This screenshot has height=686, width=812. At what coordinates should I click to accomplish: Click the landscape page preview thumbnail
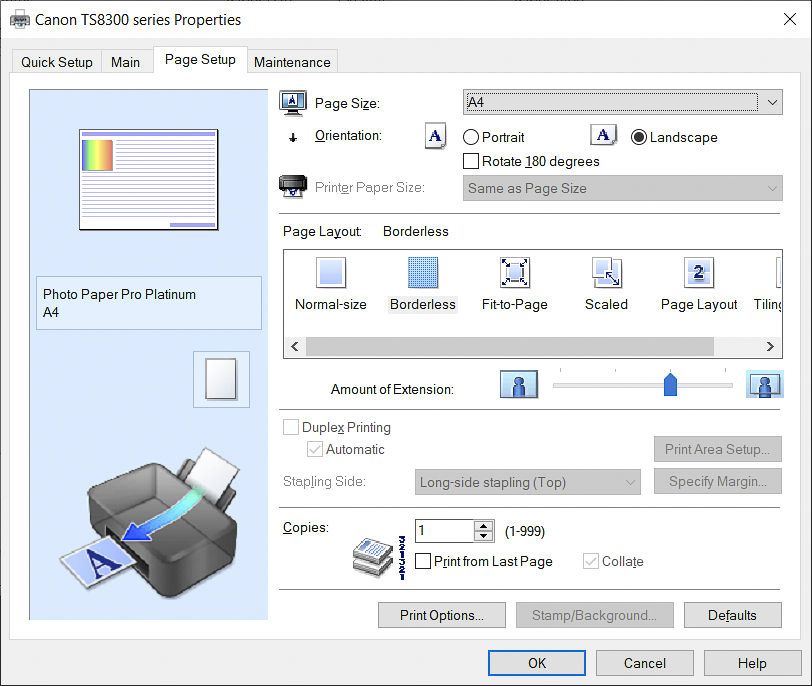tap(149, 180)
